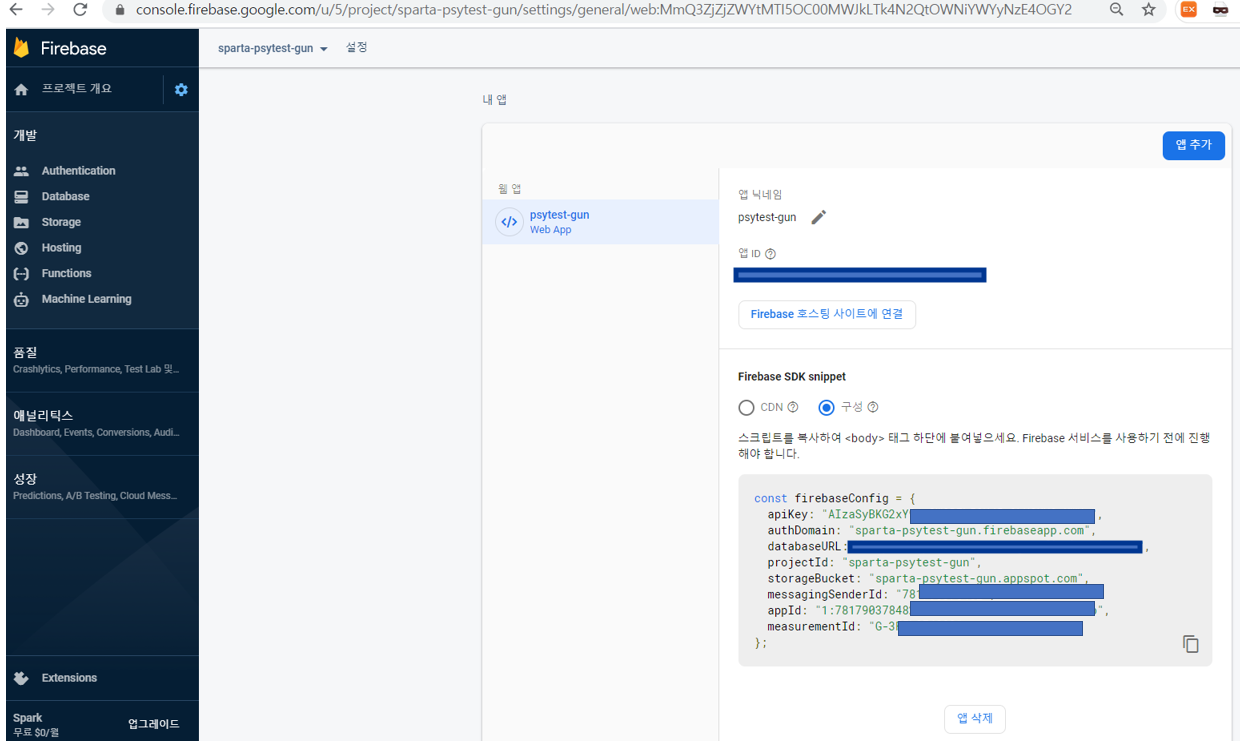The image size is (1240, 741).
Task: Click the 앱 추가 button
Action: (x=1193, y=145)
